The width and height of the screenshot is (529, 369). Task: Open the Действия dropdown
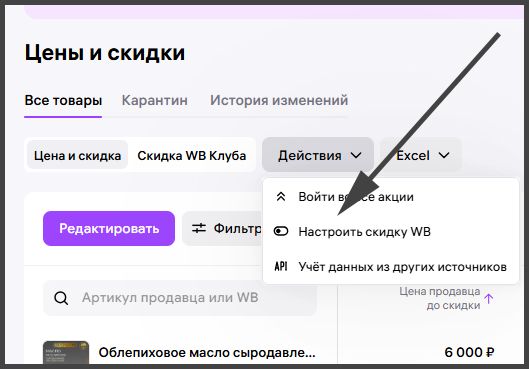click(318, 155)
